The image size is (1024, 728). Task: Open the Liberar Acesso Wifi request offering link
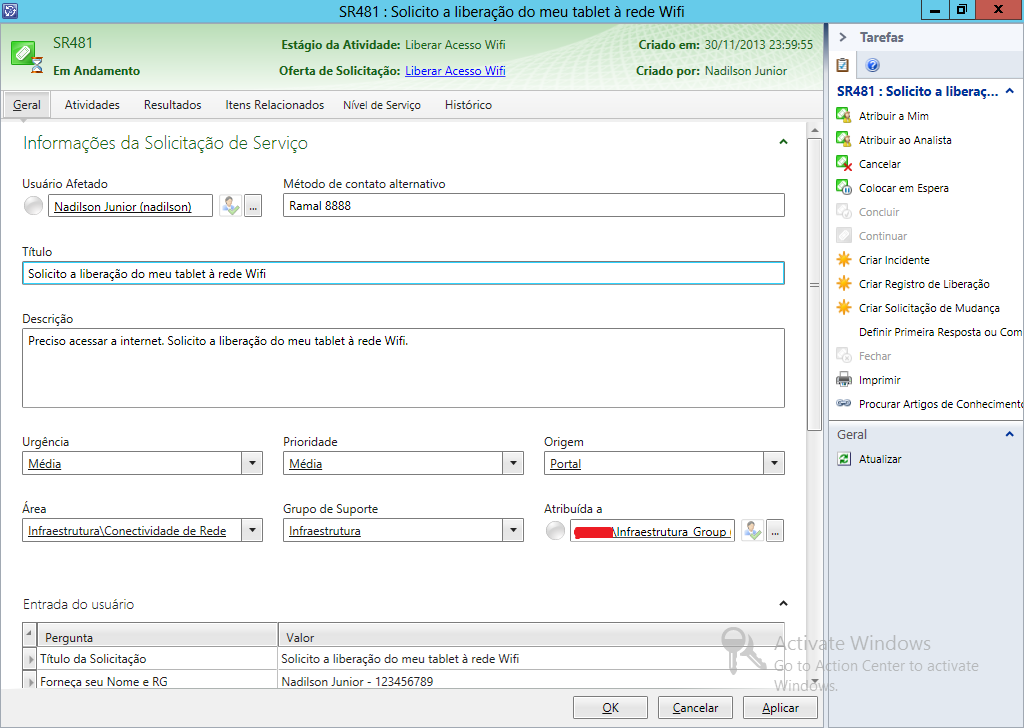point(455,71)
